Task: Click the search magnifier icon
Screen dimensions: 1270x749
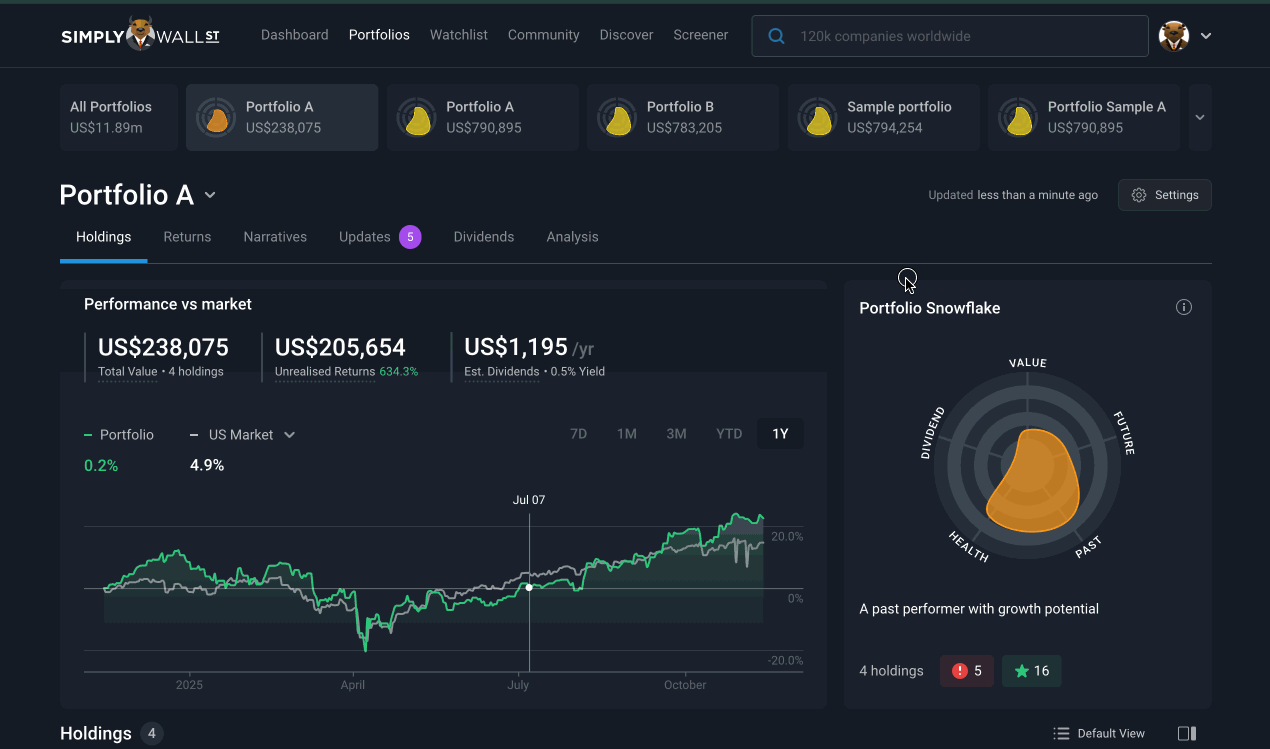Action: 776,36
